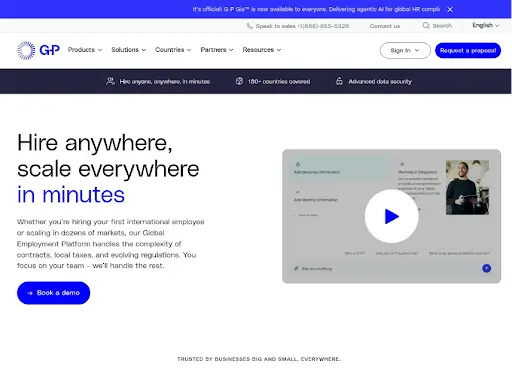Click the man's photo in video preview
This screenshot has height=383, width=512.
467,187
